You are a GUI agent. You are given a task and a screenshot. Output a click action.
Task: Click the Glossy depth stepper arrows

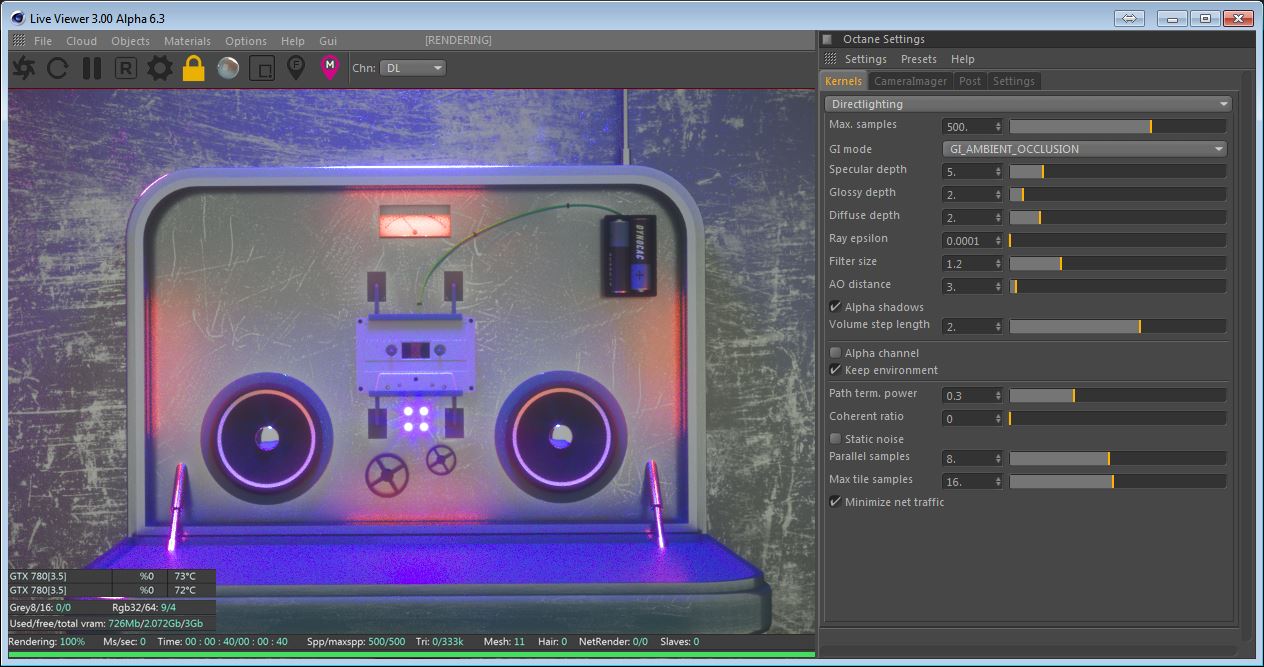pos(998,195)
